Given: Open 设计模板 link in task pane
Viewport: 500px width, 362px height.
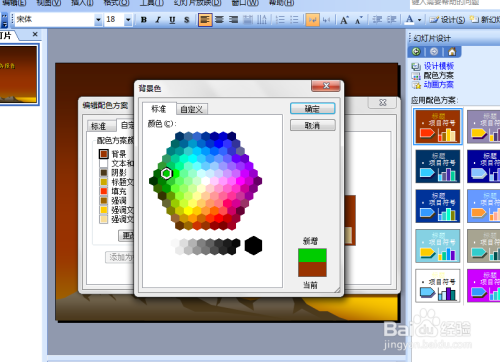Looking at the screenshot, I should (439, 66).
